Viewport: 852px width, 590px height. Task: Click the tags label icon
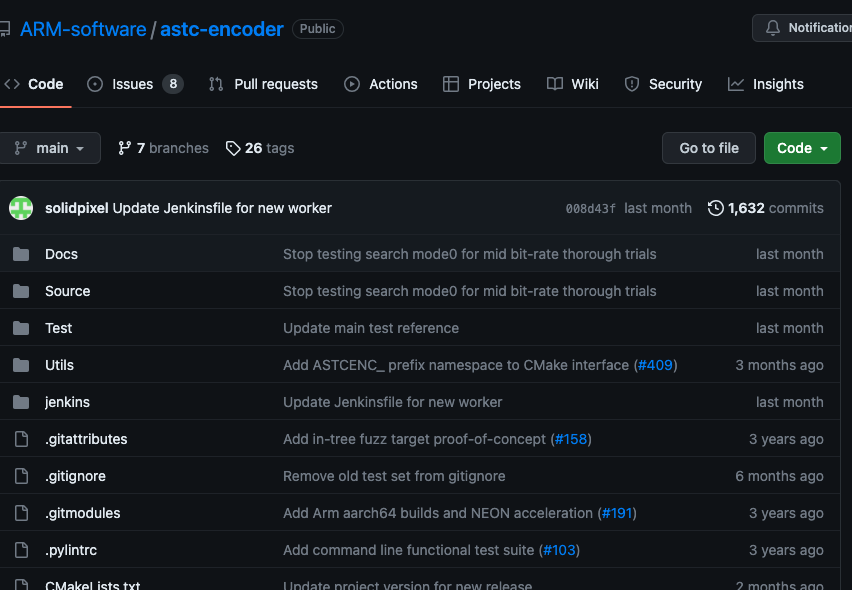coord(233,148)
